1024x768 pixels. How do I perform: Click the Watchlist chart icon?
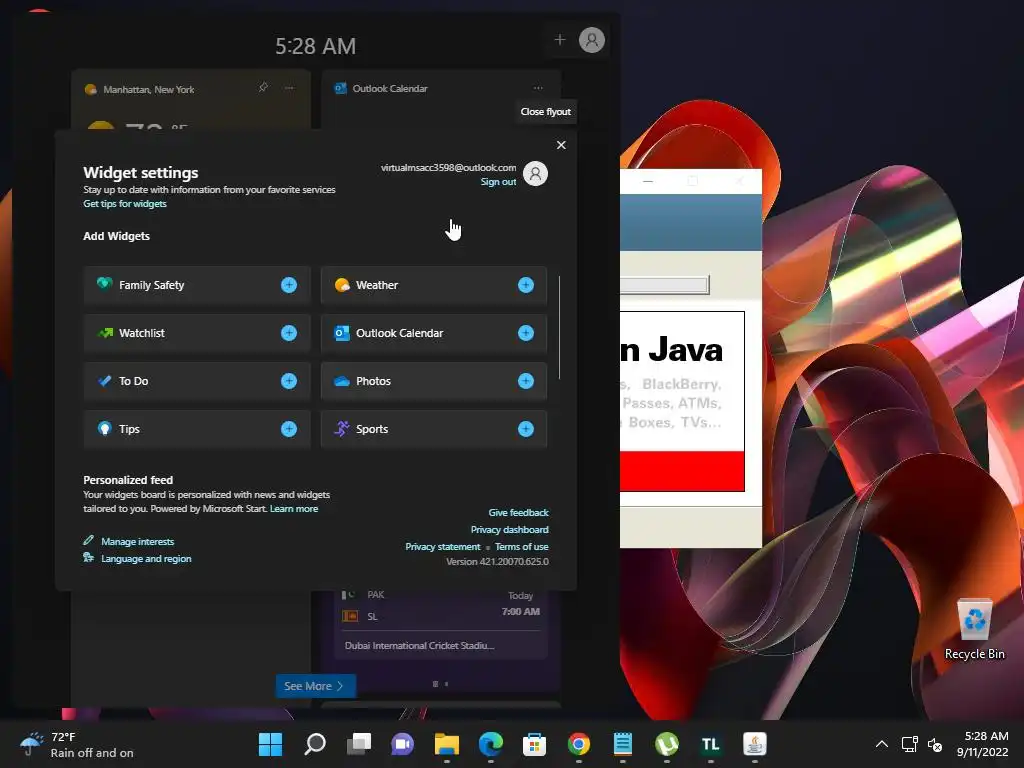point(104,332)
